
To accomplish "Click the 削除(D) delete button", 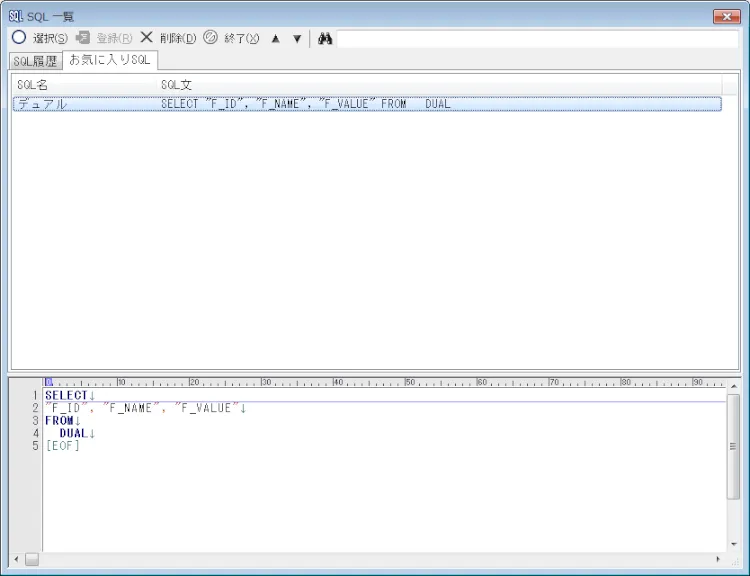I will coord(168,38).
